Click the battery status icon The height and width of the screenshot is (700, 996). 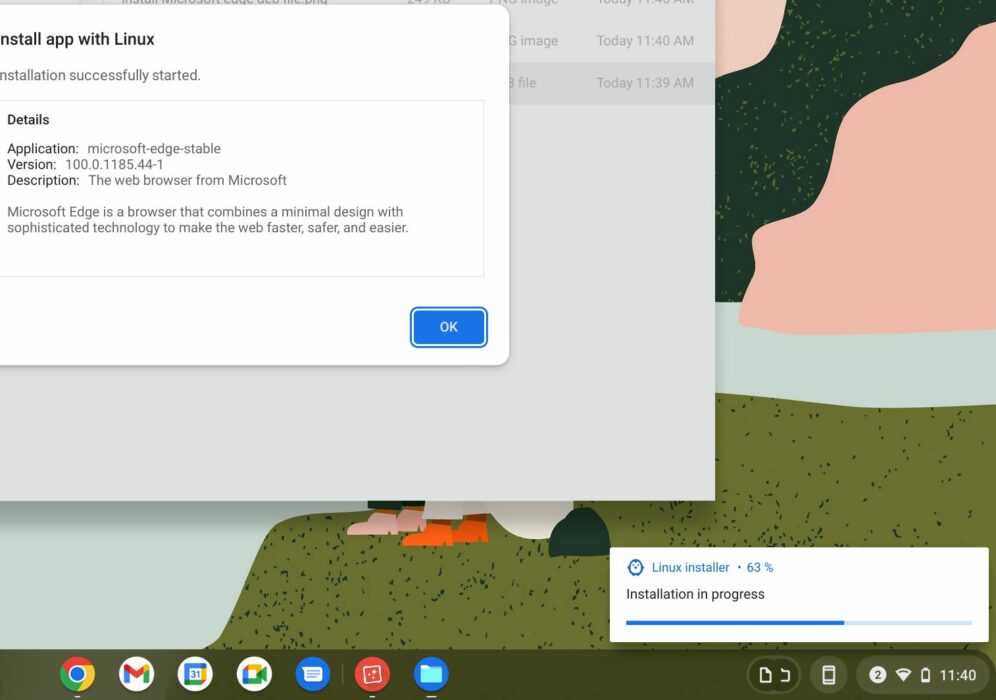(924, 674)
